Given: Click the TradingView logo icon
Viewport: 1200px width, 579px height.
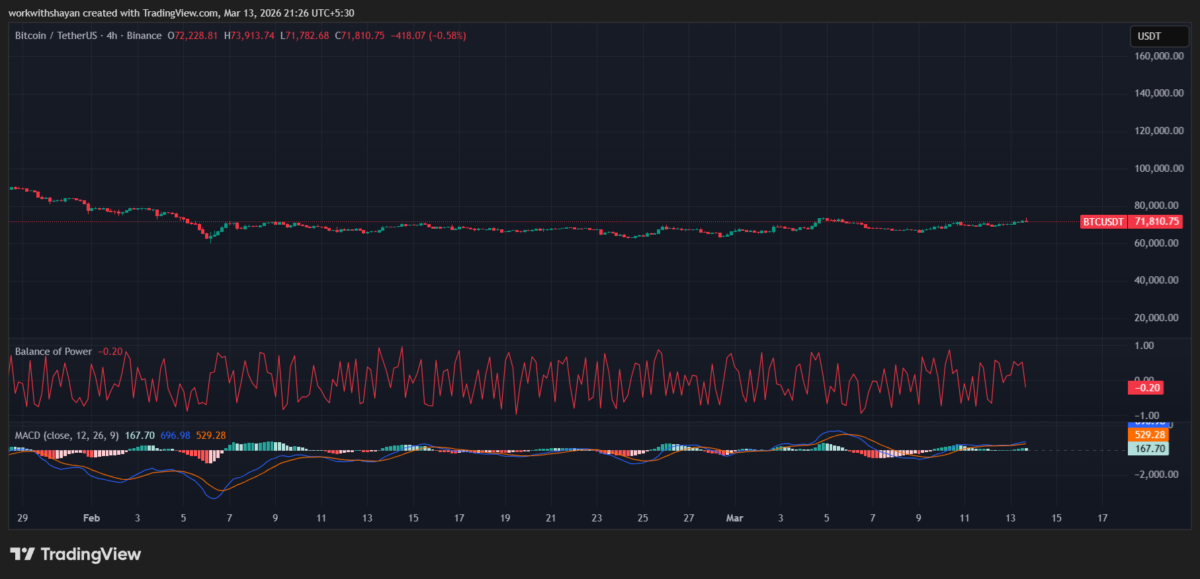Looking at the screenshot, I should tap(22, 553).
